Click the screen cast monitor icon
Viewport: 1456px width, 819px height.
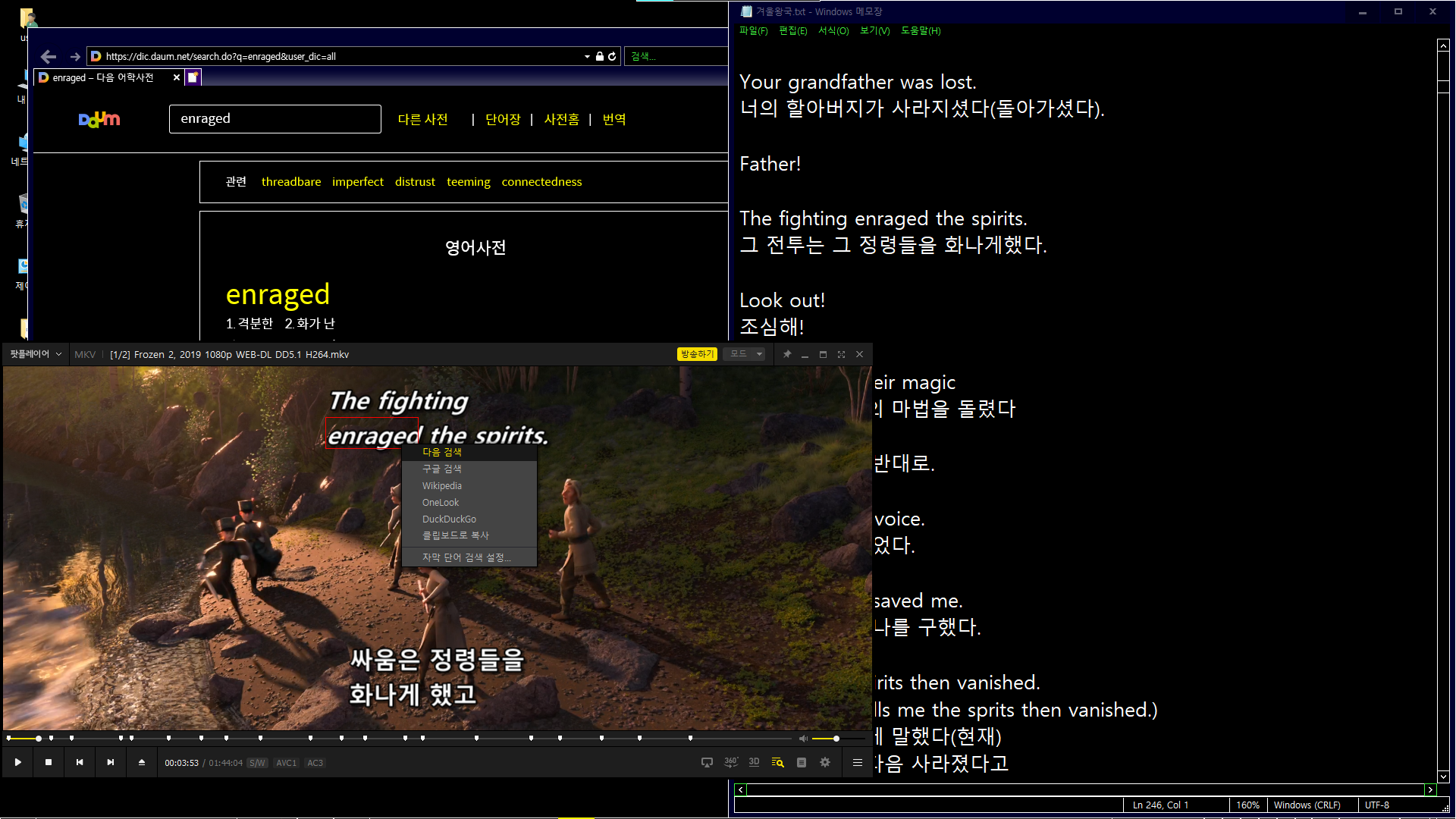(x=707, y=762)
